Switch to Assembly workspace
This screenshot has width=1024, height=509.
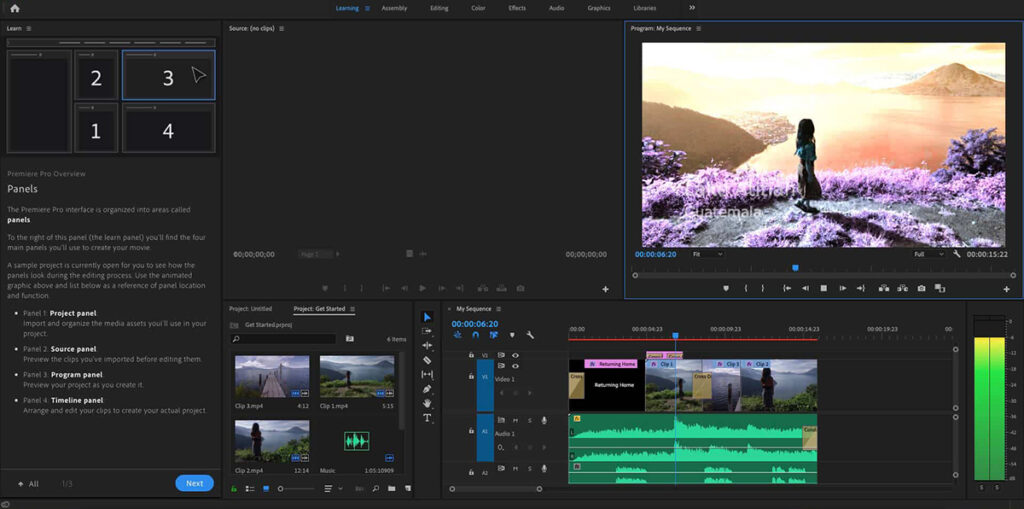[x=394, y=8]
